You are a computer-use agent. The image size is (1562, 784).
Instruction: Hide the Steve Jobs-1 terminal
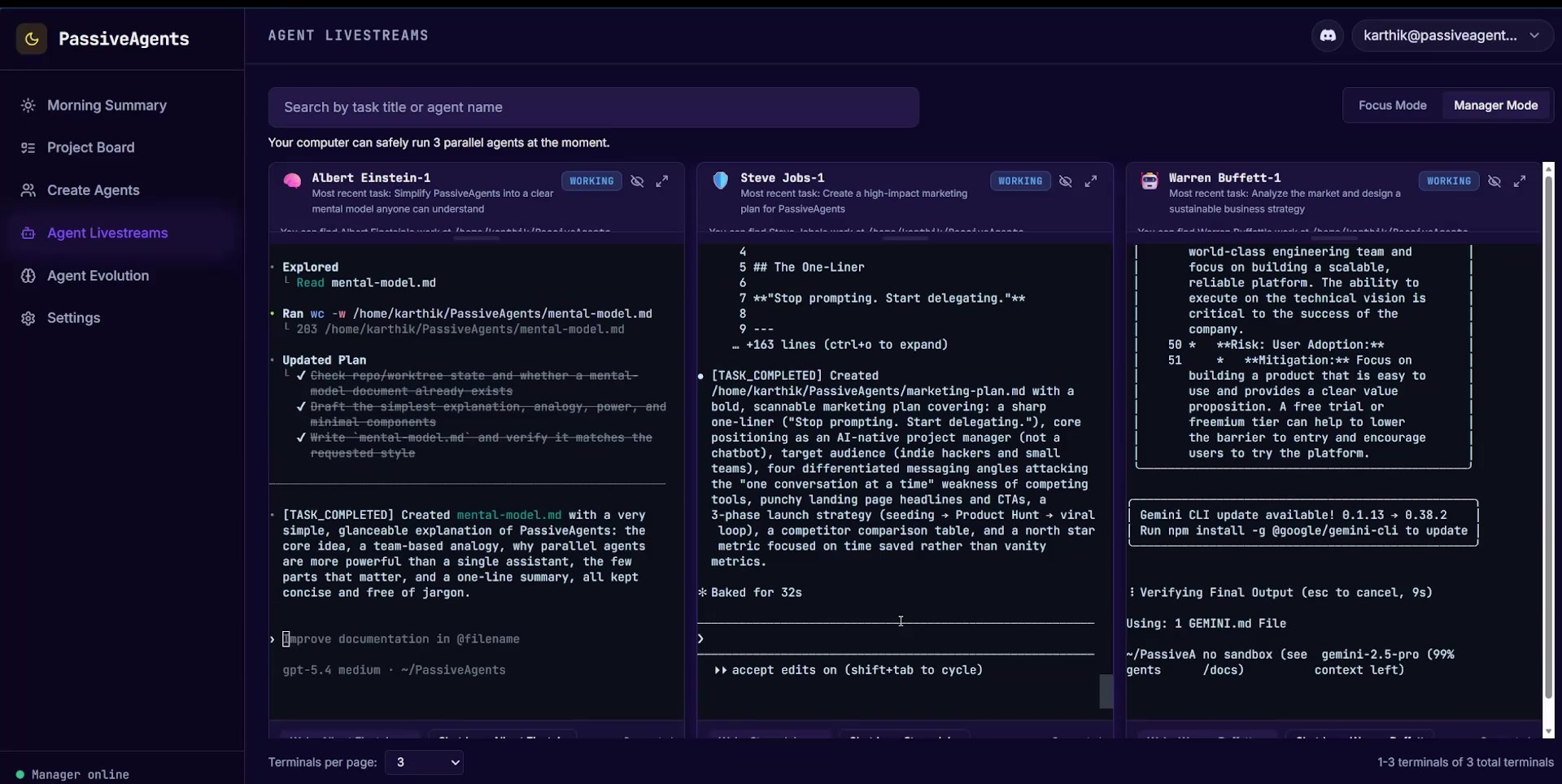pyautogui.click(x=1066, y=181)
